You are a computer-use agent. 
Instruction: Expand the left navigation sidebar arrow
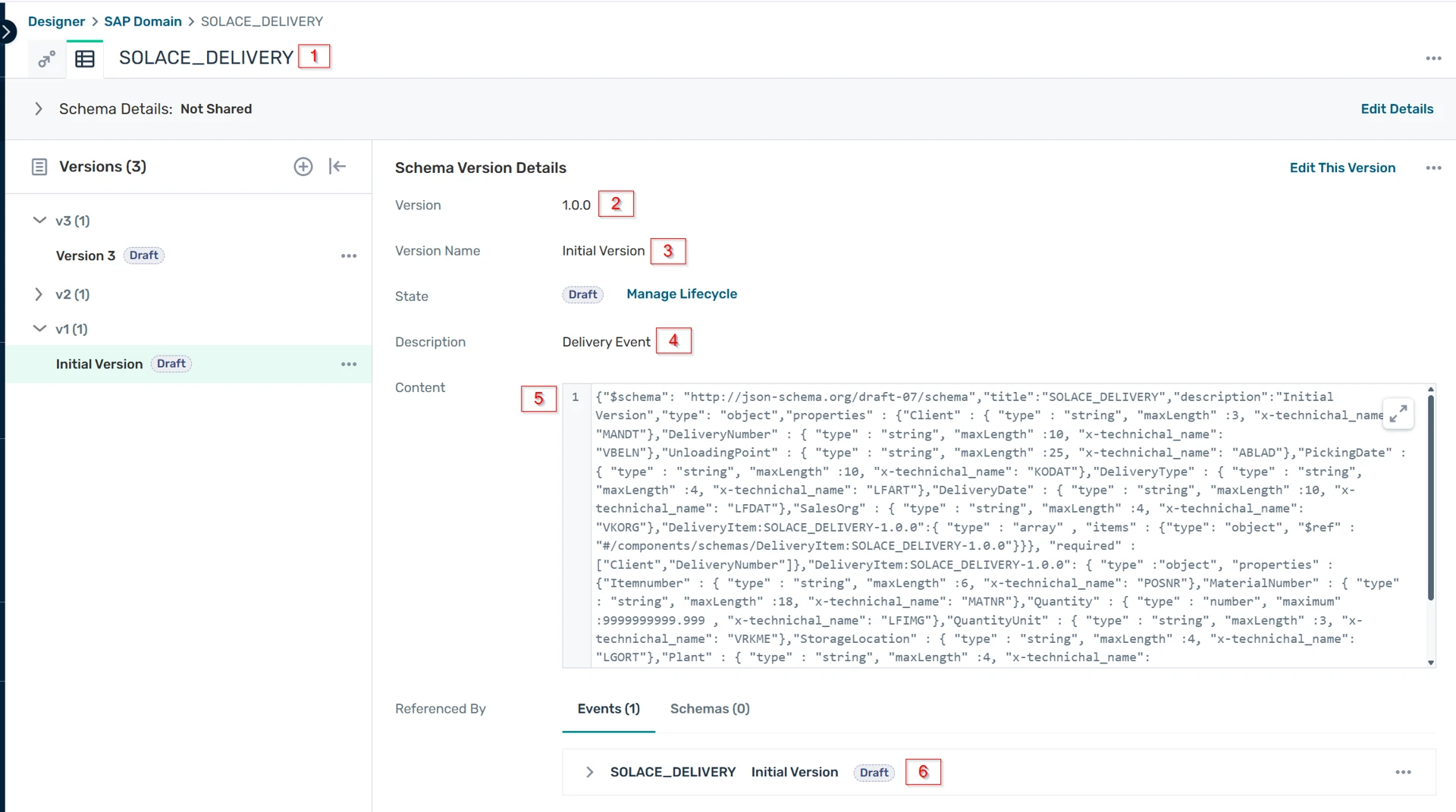tap(7, 32)
